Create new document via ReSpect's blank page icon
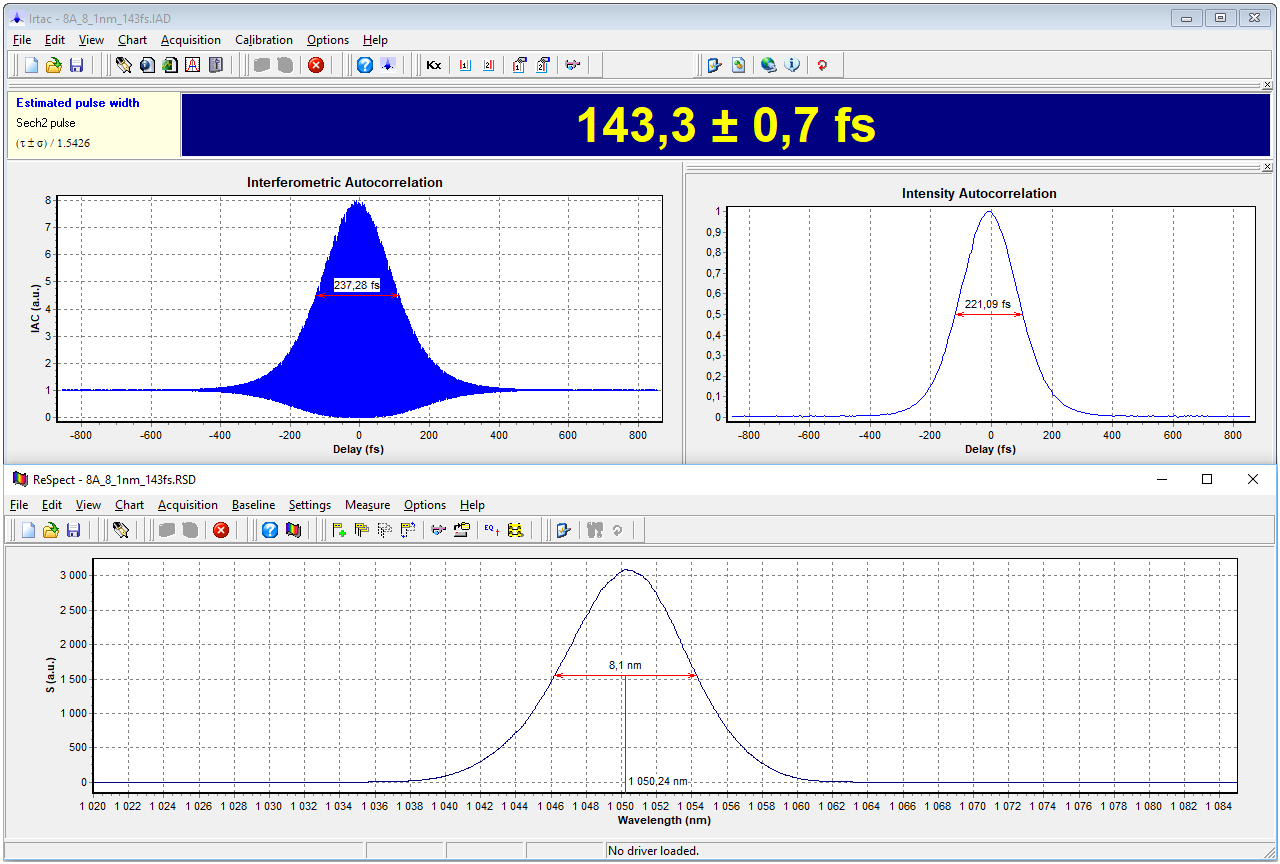Image resolution: width=1280 pixels, height=864 pixels. click(29, 530)
